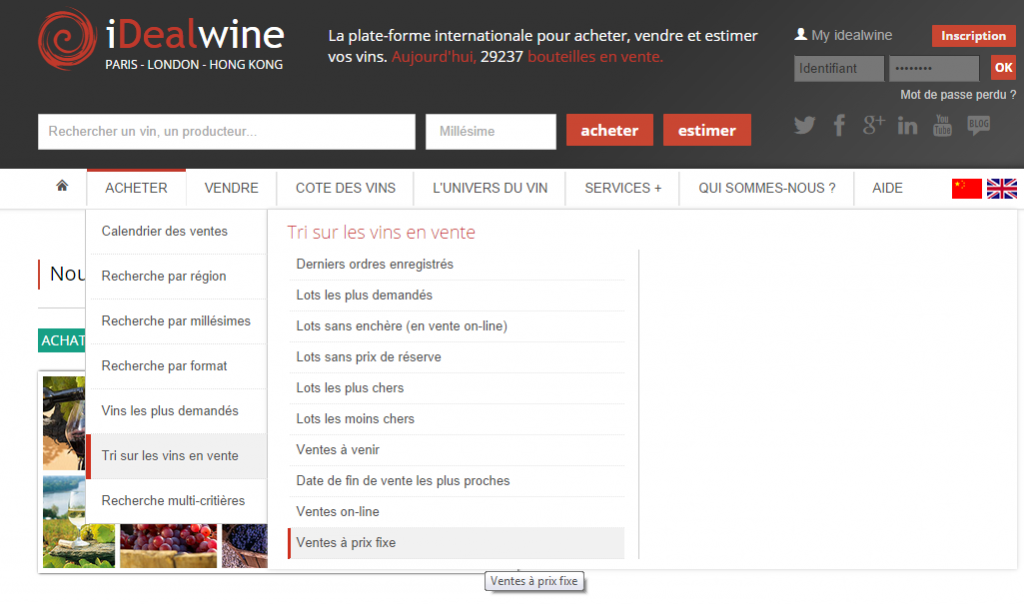Screen dimensions: 1024x605
Task: Choose Ventes à venir
Action: pos(456,450)
